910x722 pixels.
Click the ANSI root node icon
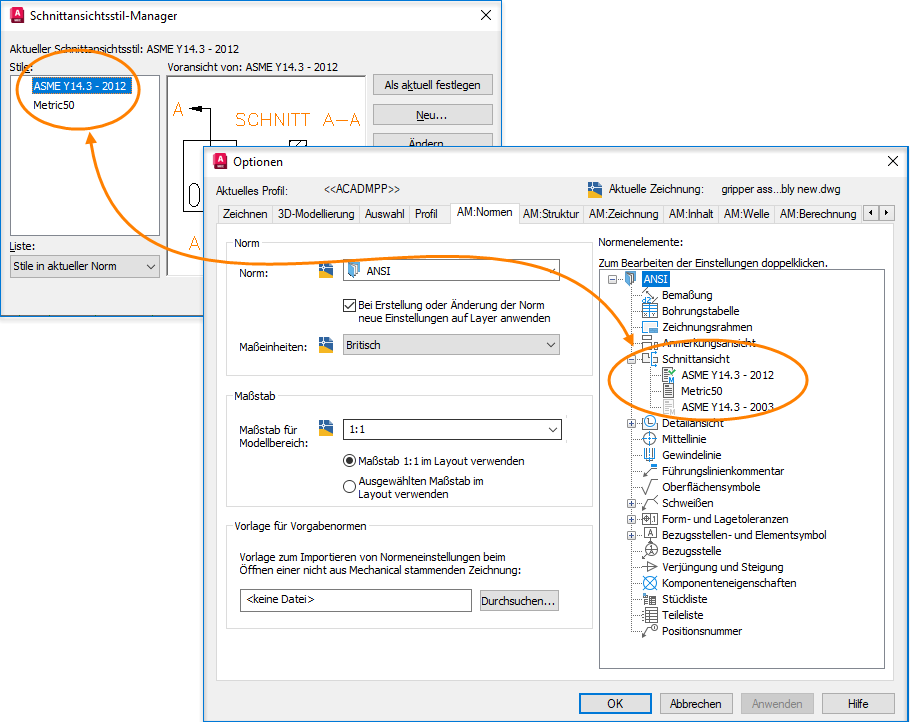[x=631, y=279]
